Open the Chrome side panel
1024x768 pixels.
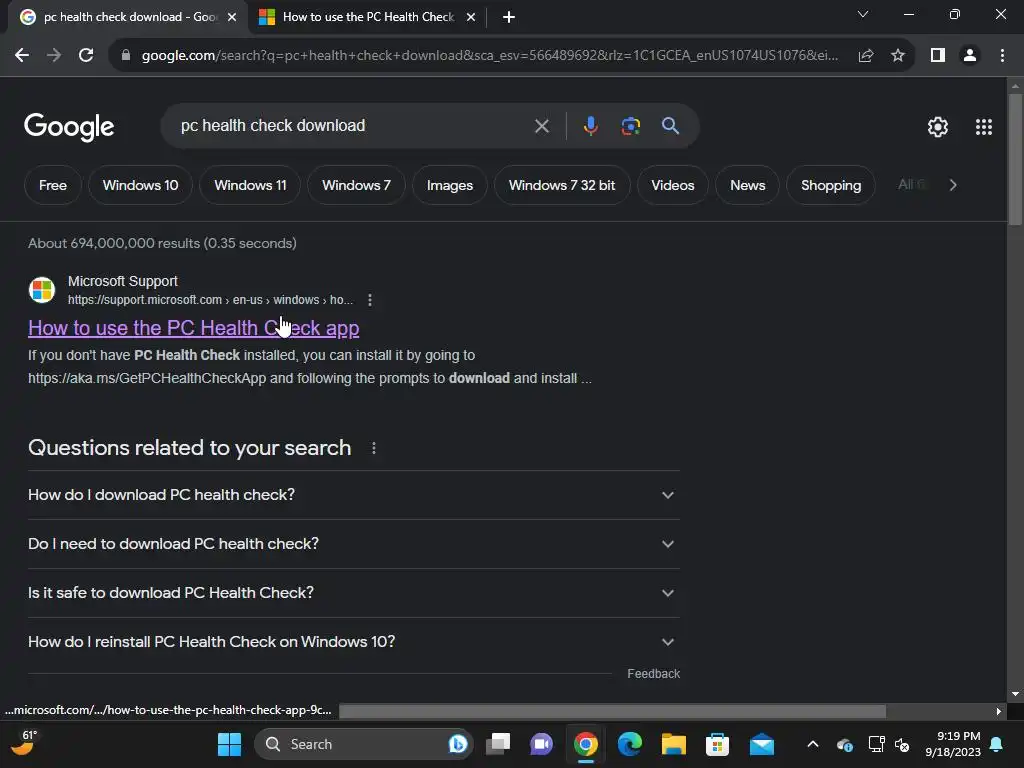[938, 56]
